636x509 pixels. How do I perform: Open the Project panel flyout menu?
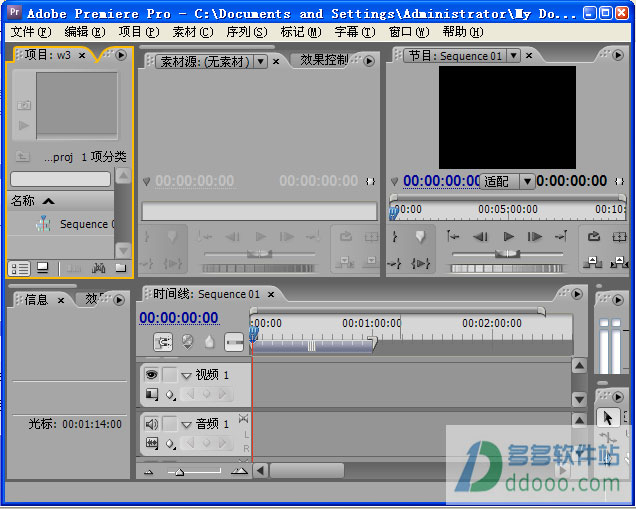(121, 55)
